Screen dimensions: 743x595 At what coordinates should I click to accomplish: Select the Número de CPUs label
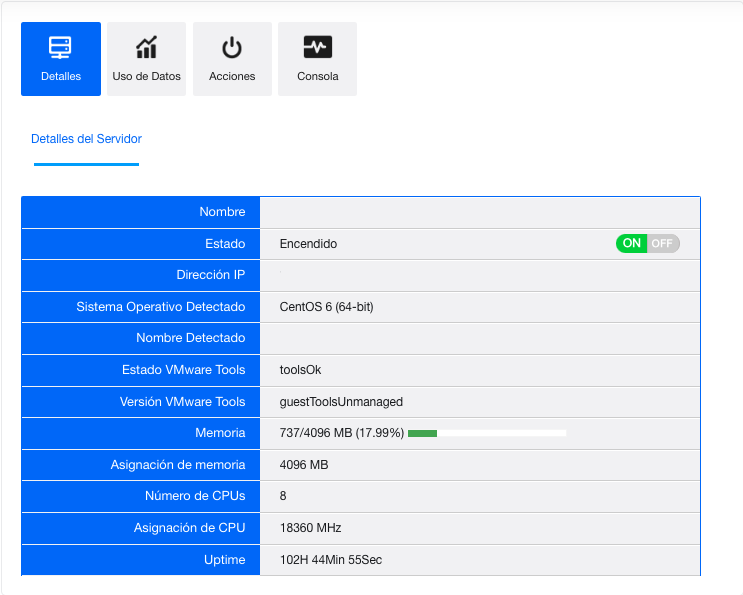click(195, 496)
